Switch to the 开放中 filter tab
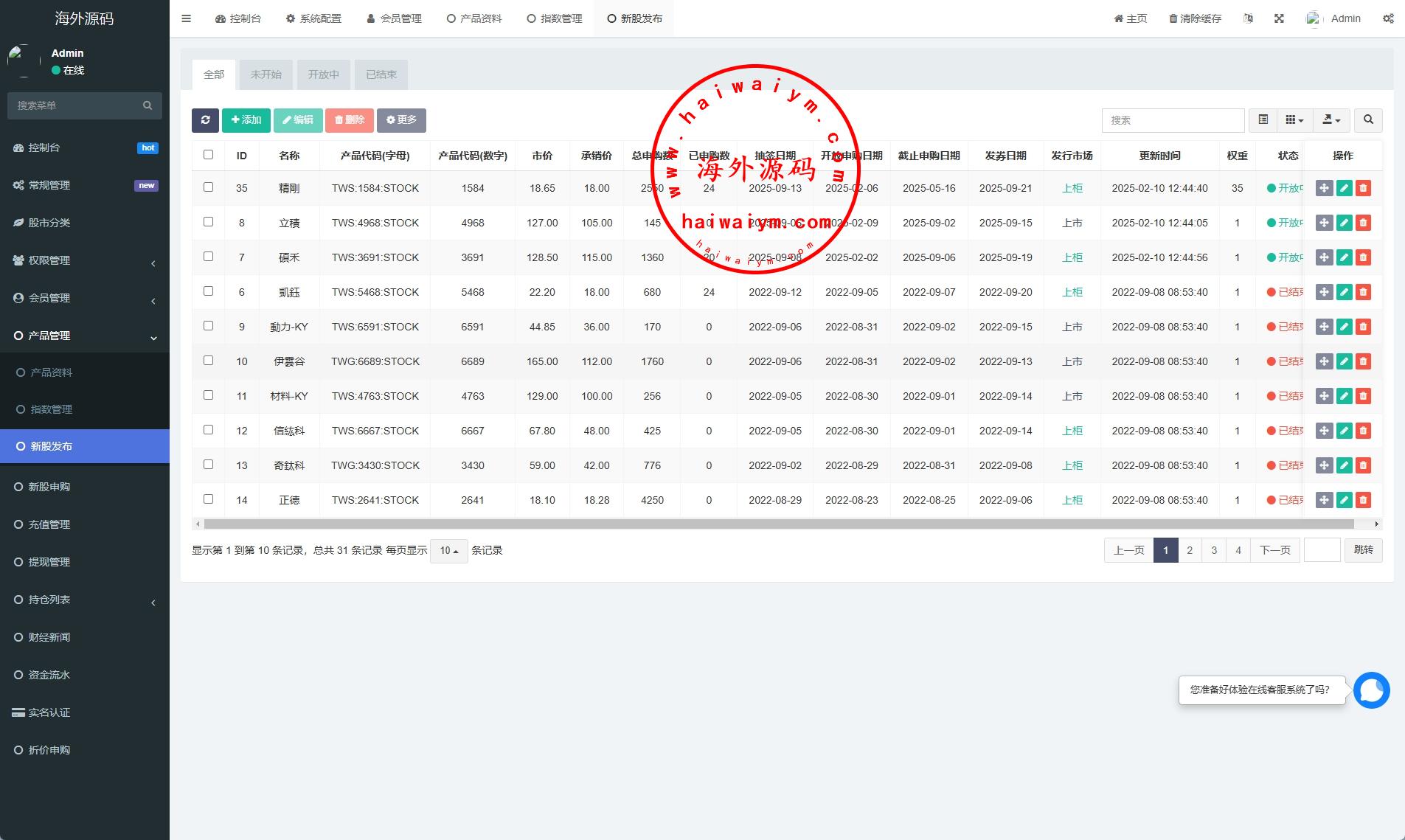The width and height of the screenshot is (1405, 840). click(323, 74)
